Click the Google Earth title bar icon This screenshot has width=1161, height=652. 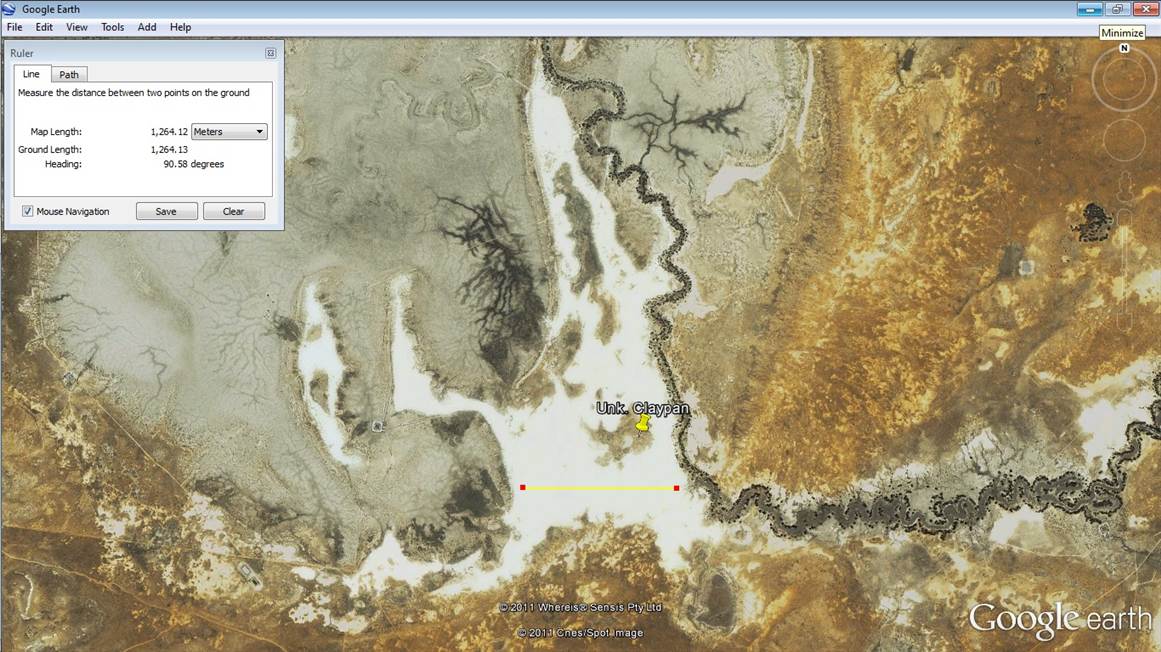[8, 8]
